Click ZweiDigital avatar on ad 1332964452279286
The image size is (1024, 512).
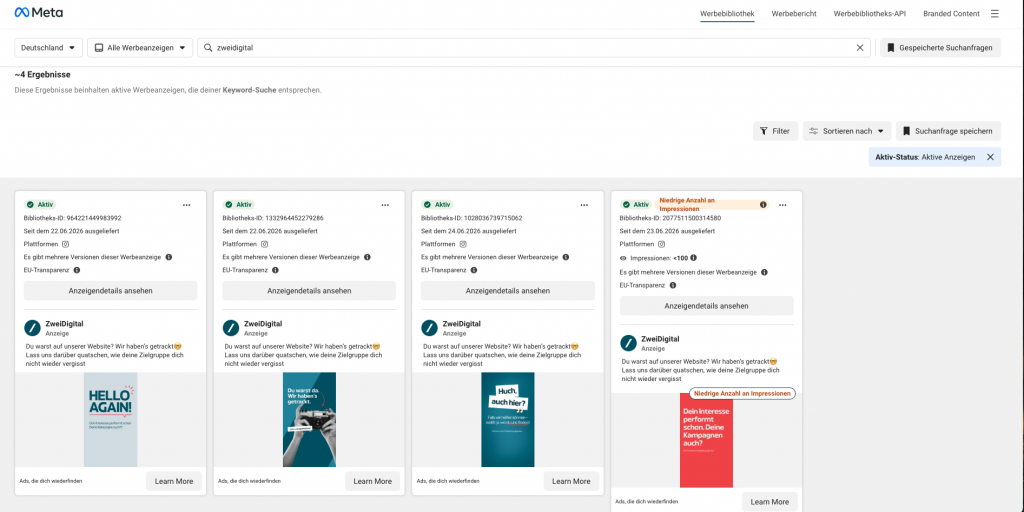pyautogui.click(x=231, y=328)
